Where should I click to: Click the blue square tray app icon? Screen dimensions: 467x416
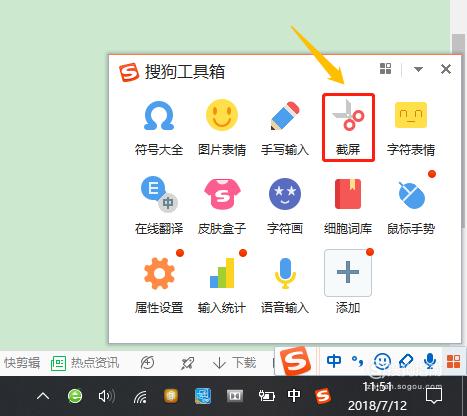point(203,396)
